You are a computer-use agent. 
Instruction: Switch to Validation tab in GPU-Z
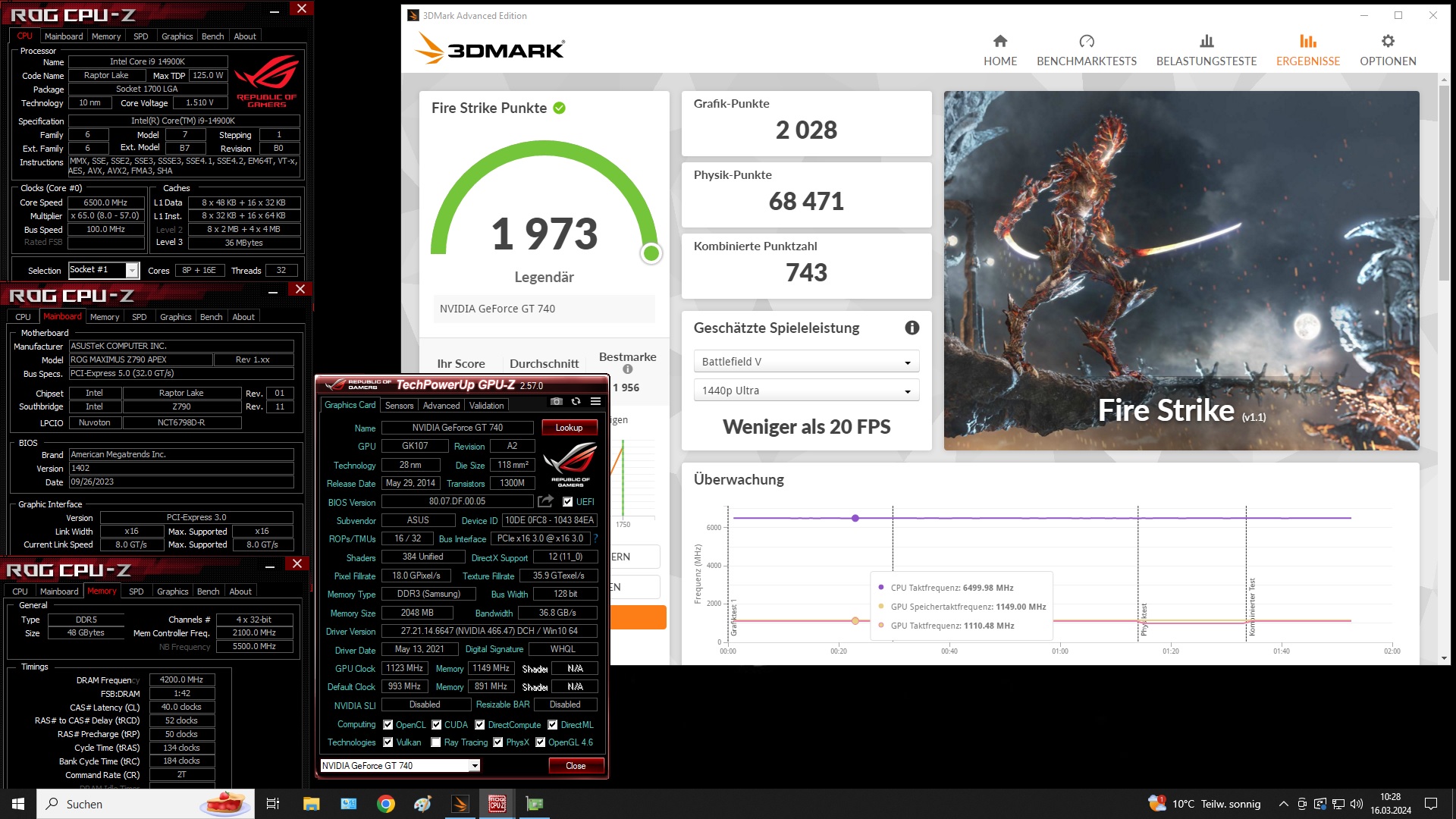pos(486,406)
